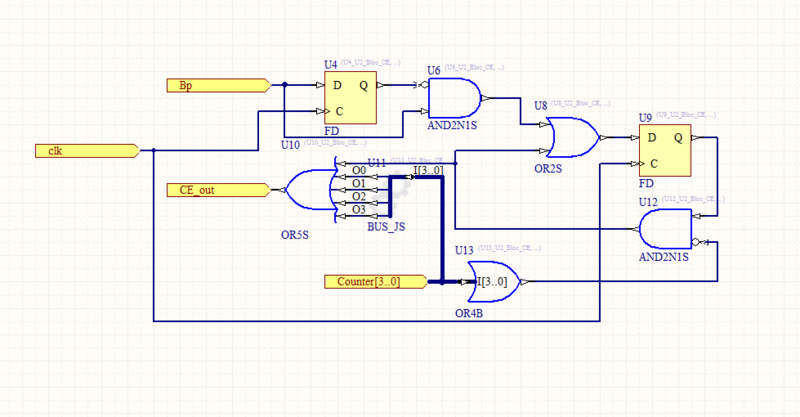The height and width of the screenshot is (417, 800).
Task: Select the U4 FD flip-flop symbol
Action: pyautogui.click(x=349, y=98)
